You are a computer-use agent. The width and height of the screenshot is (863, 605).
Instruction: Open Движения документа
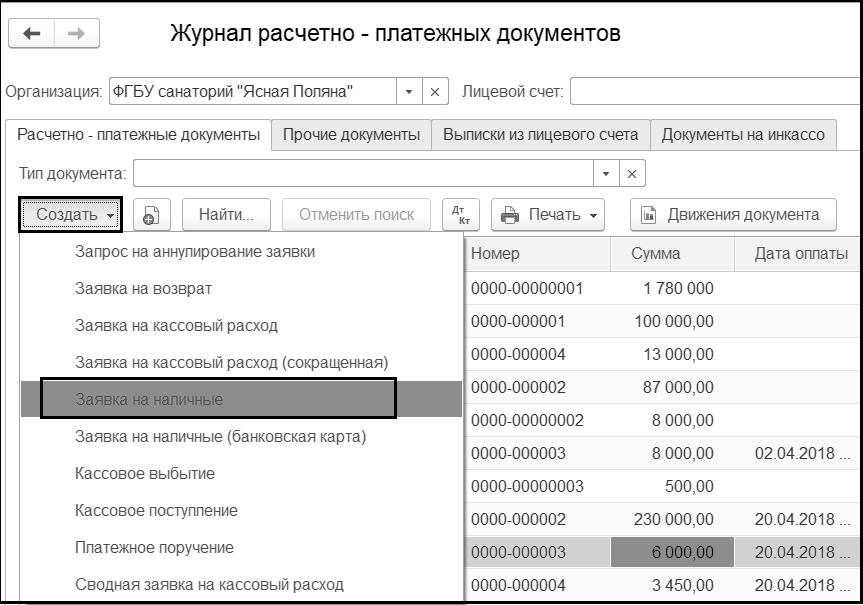tap(733, 215)
